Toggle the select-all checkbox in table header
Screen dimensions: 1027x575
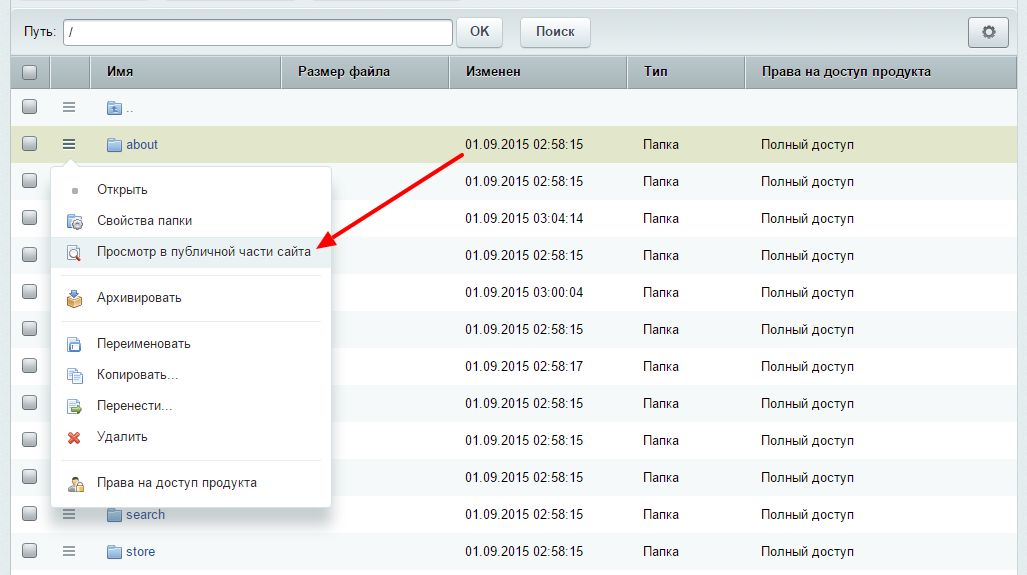[x=30, y=72]
